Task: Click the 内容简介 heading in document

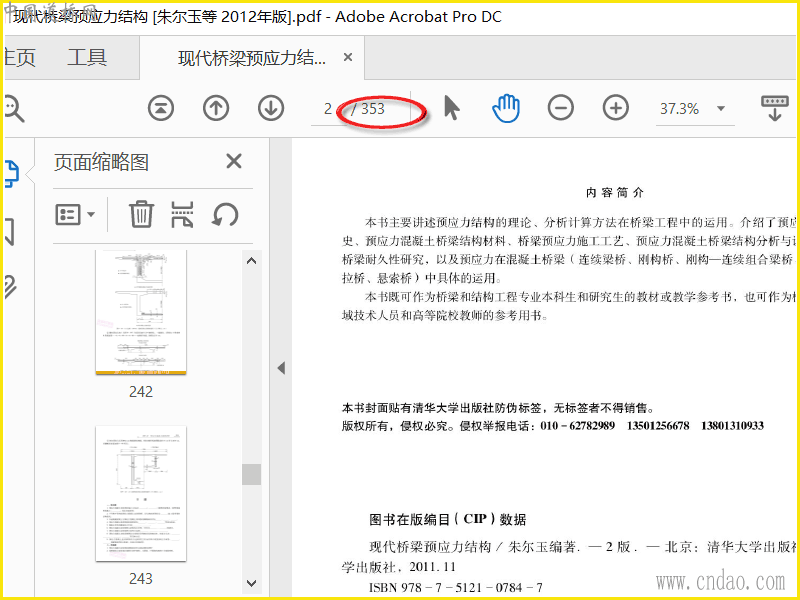Action: tap(615, 192)
